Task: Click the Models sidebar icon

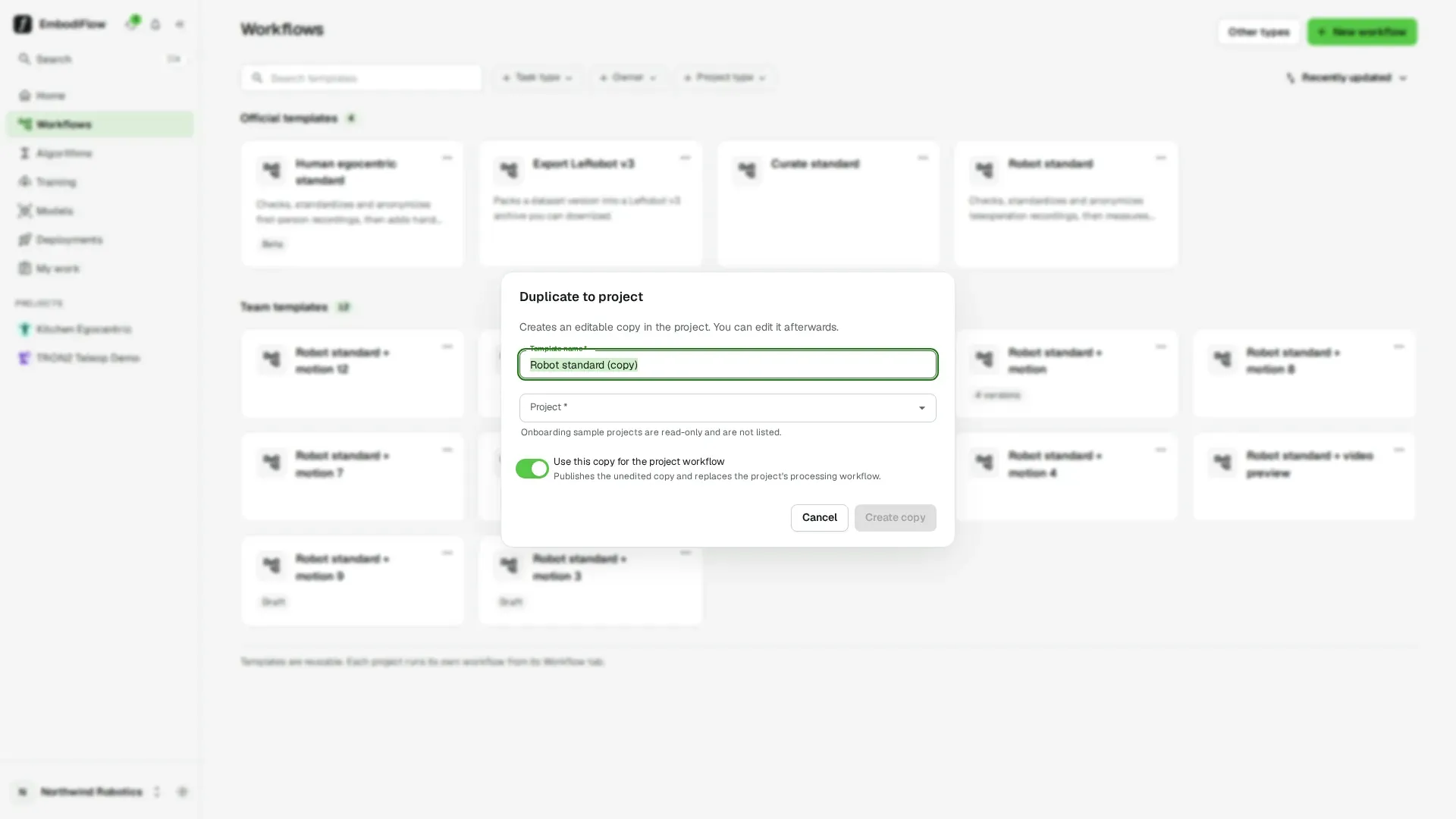Action: point(25,211)
